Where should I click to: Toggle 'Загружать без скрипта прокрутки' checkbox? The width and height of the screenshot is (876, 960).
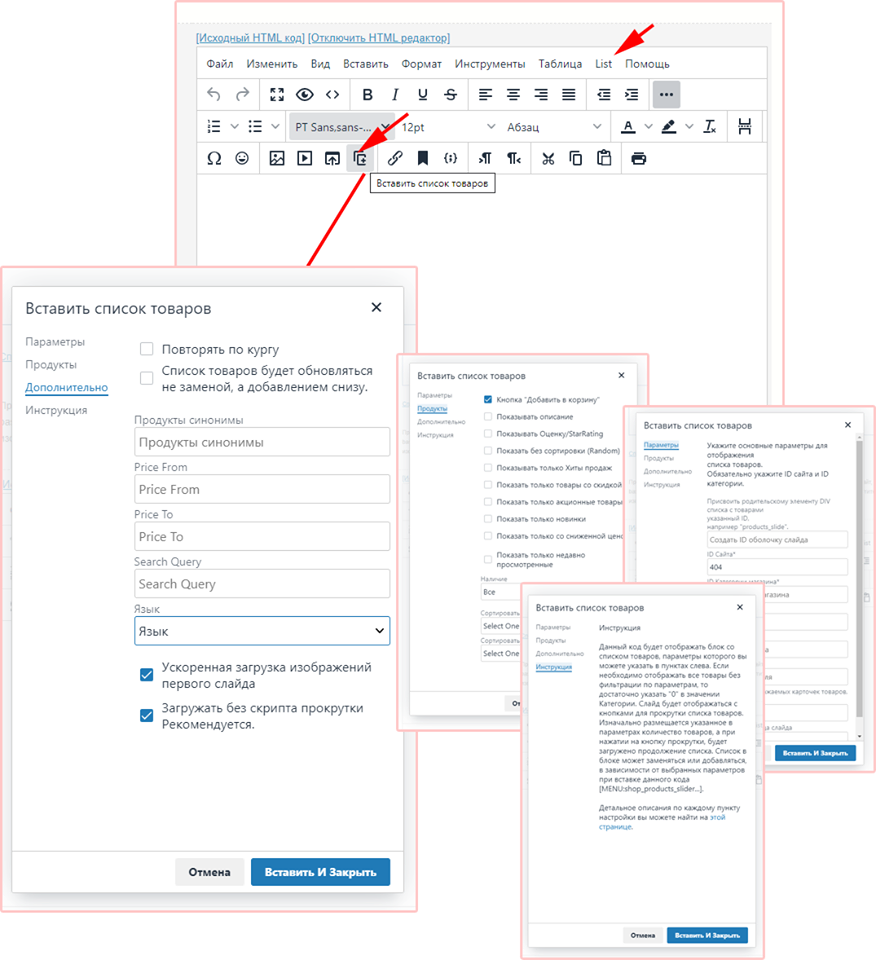(x=147, y=715)
